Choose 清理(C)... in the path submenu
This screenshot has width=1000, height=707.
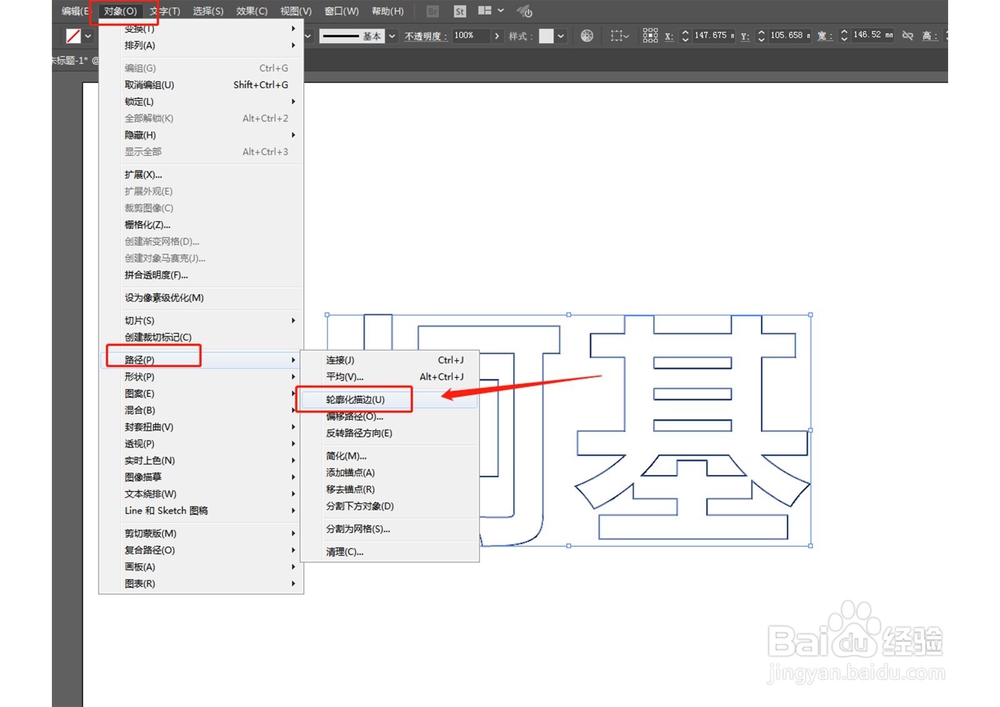(390, 552)
